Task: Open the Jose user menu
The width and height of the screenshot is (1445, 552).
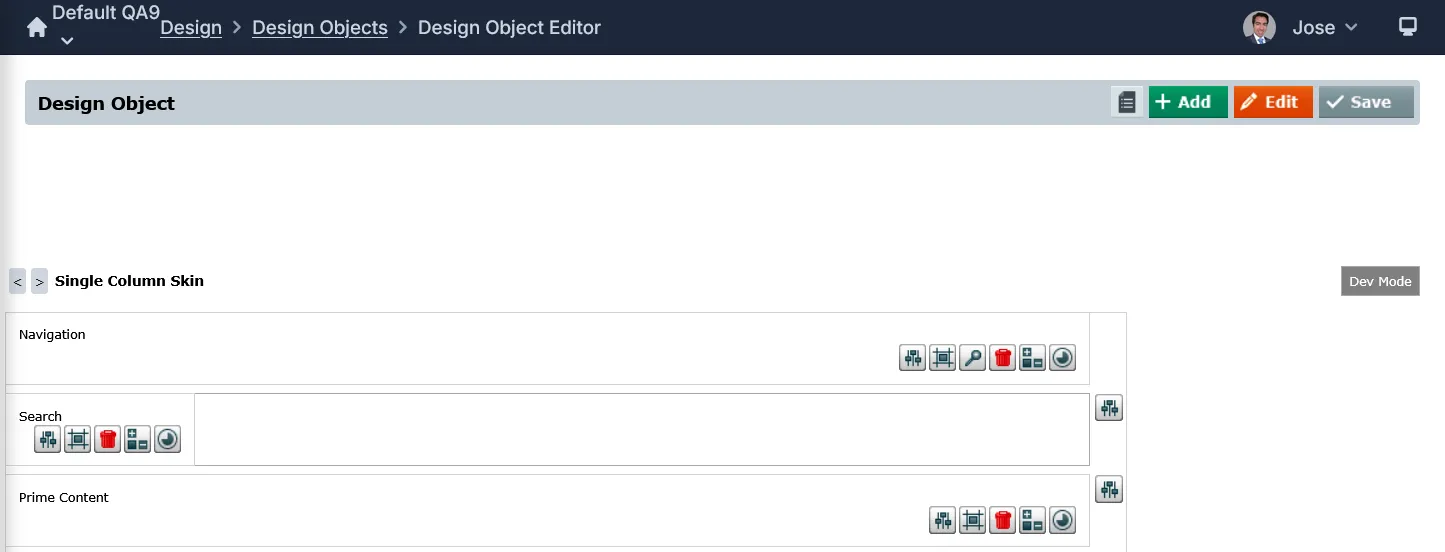Action: [x=1301, y=28]
